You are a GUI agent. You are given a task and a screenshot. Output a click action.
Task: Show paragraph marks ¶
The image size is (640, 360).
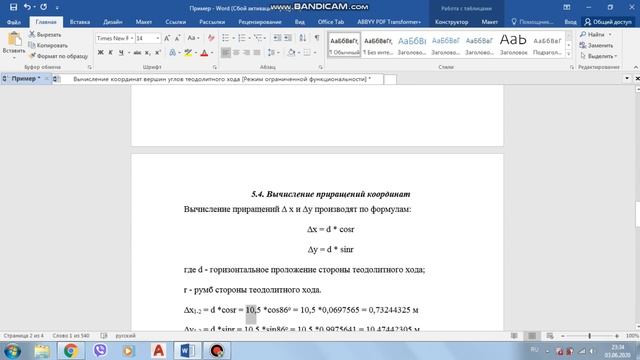tap(317, 38)
